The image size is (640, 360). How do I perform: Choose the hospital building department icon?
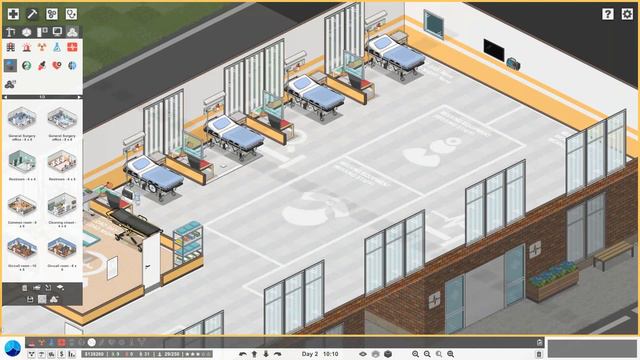click(x=11, y=47)
